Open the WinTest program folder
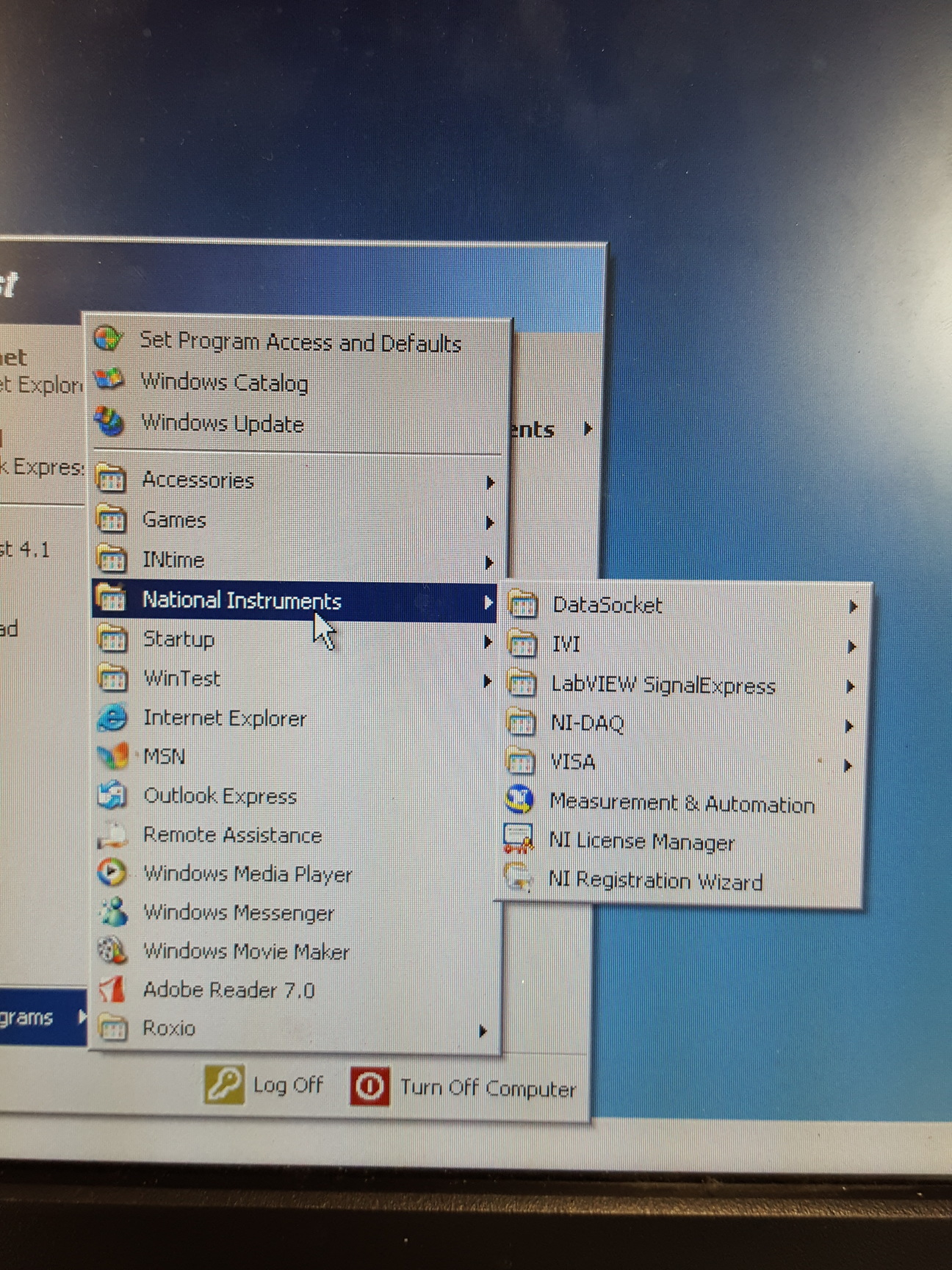Image resolution: width=952 pixels, height=1270 pixels. pos(181,678)
